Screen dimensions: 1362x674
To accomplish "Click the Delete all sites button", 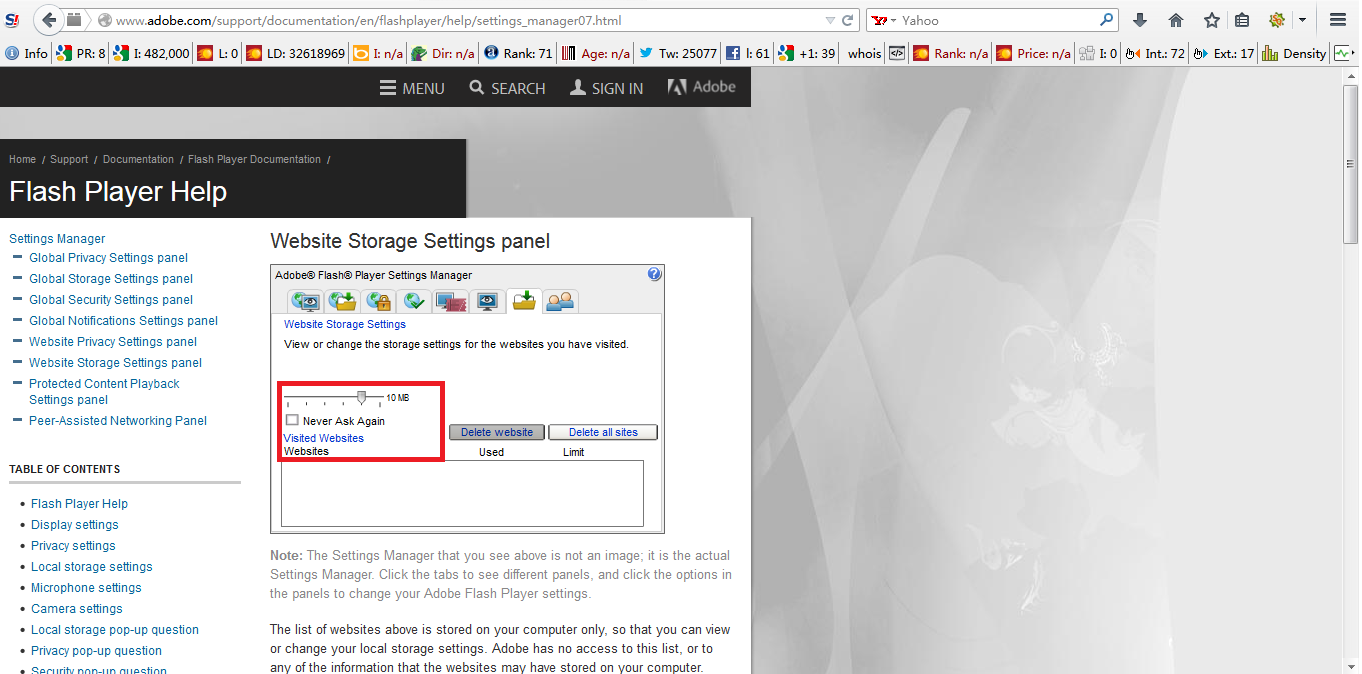I will tap(603, 432).
